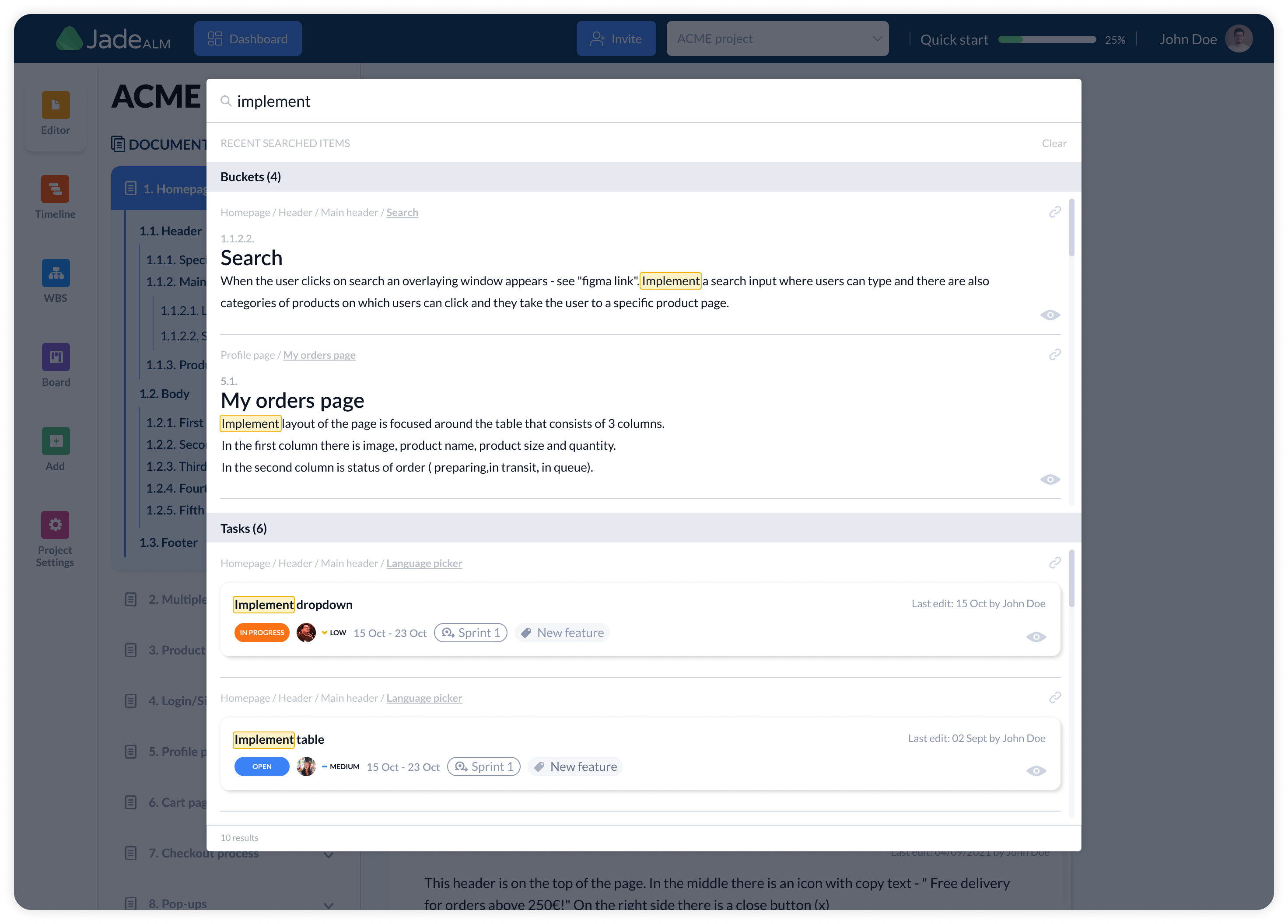The width and height of the screenshot is (1288, 924).
Task: Click John Doe profile avatar
Action: coord(1239,38)
